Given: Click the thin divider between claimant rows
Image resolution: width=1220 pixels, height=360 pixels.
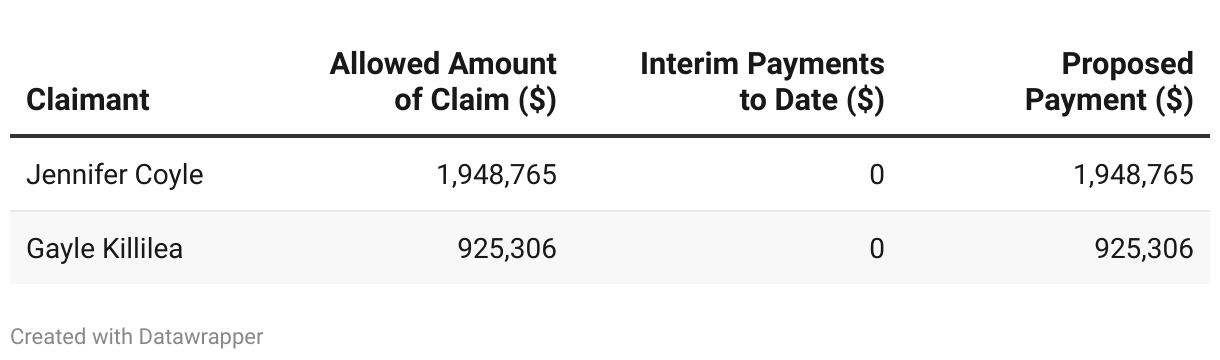Looking at the screenshot, I should (x=610, y=211).
